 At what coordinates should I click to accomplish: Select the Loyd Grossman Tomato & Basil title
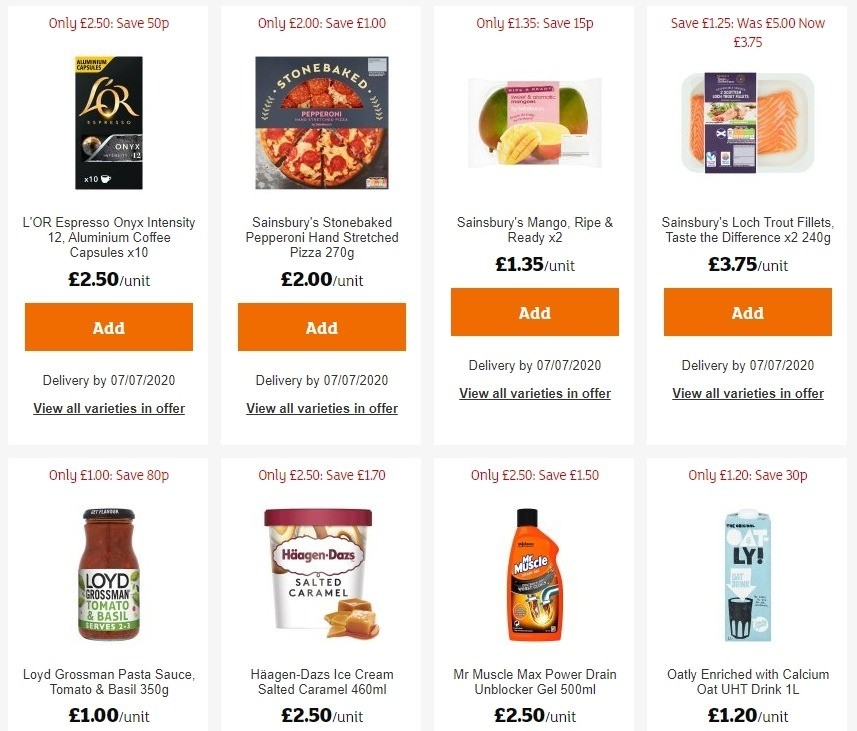coord(108,682)
